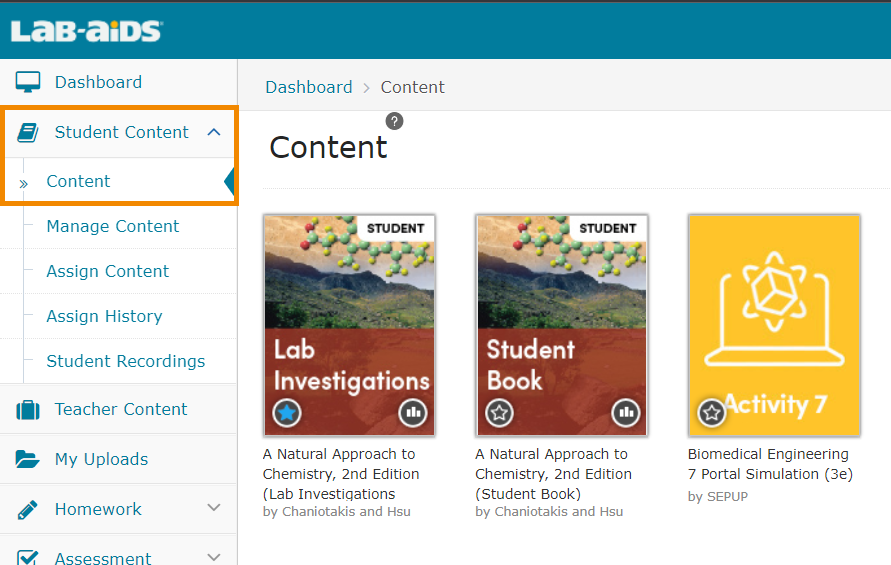Go to Dashboard via breadcrumb link
The image size is (891, 565).
pyautogui.click(x=308, y=87)
